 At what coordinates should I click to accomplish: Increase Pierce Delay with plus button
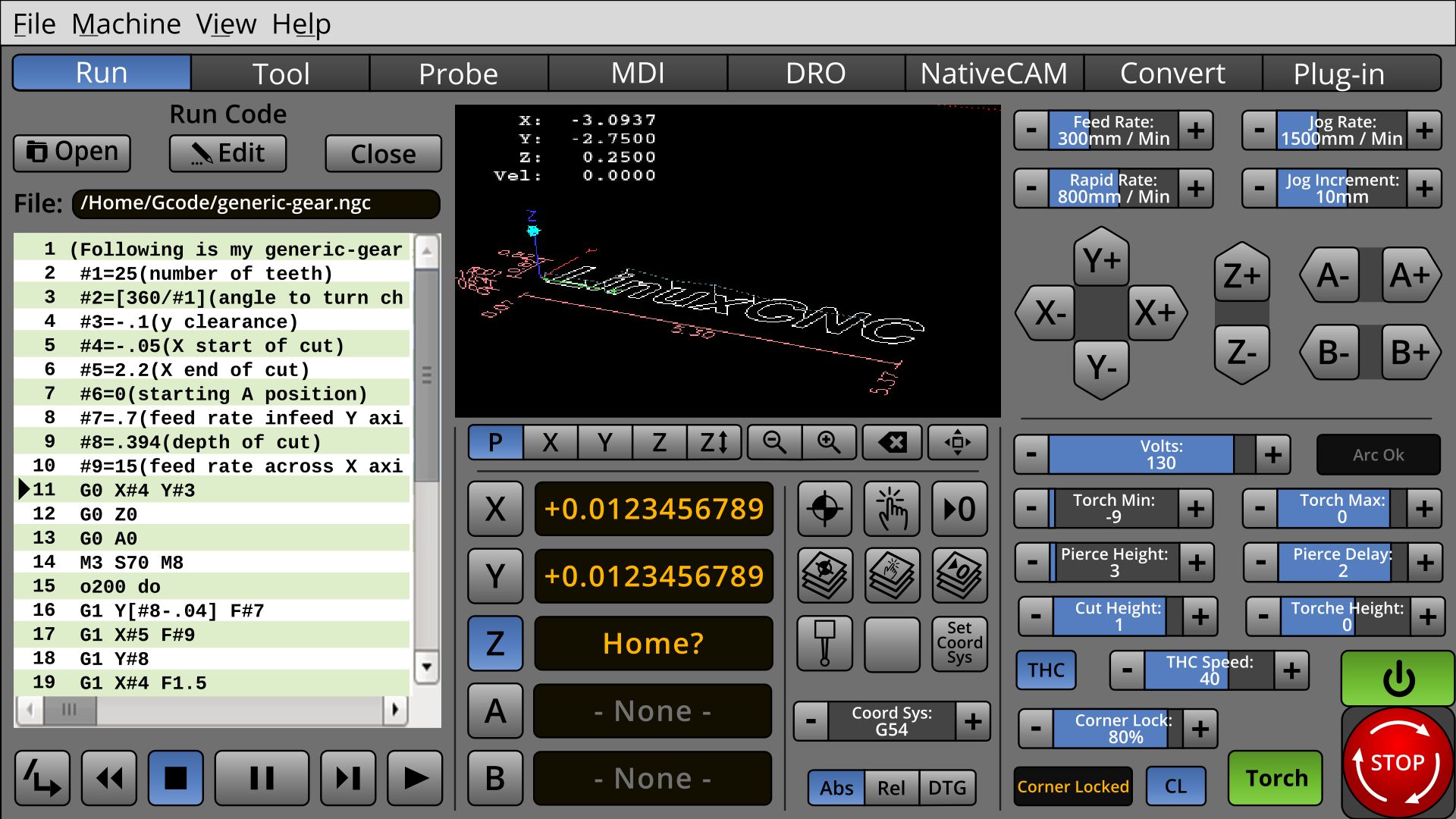pyautogui.click(x=1425, y=563)
